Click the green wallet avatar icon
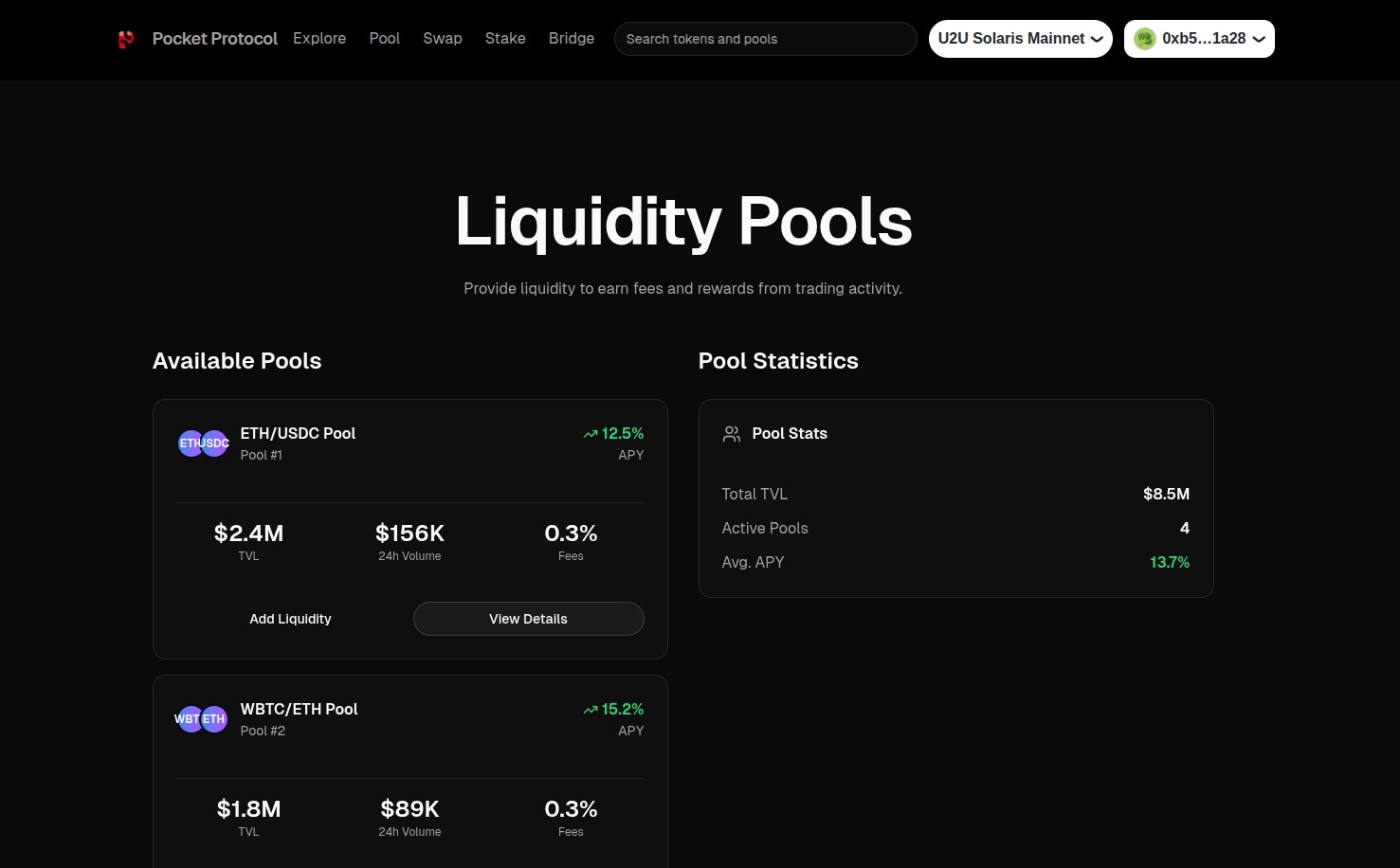The height and width of the screenshot is (868, 1400). click(1145, 39)
